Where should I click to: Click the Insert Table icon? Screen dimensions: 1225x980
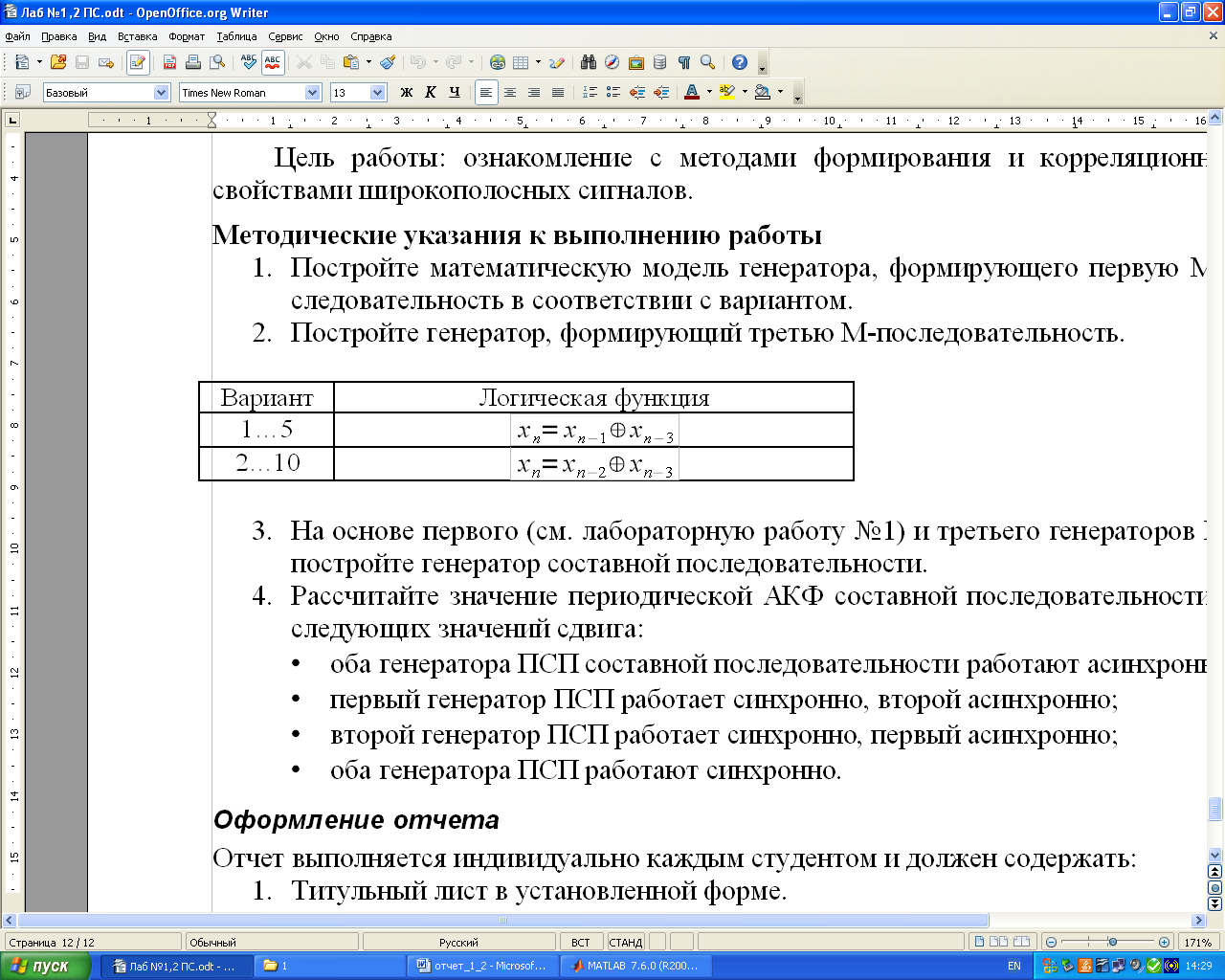[521, 62]
